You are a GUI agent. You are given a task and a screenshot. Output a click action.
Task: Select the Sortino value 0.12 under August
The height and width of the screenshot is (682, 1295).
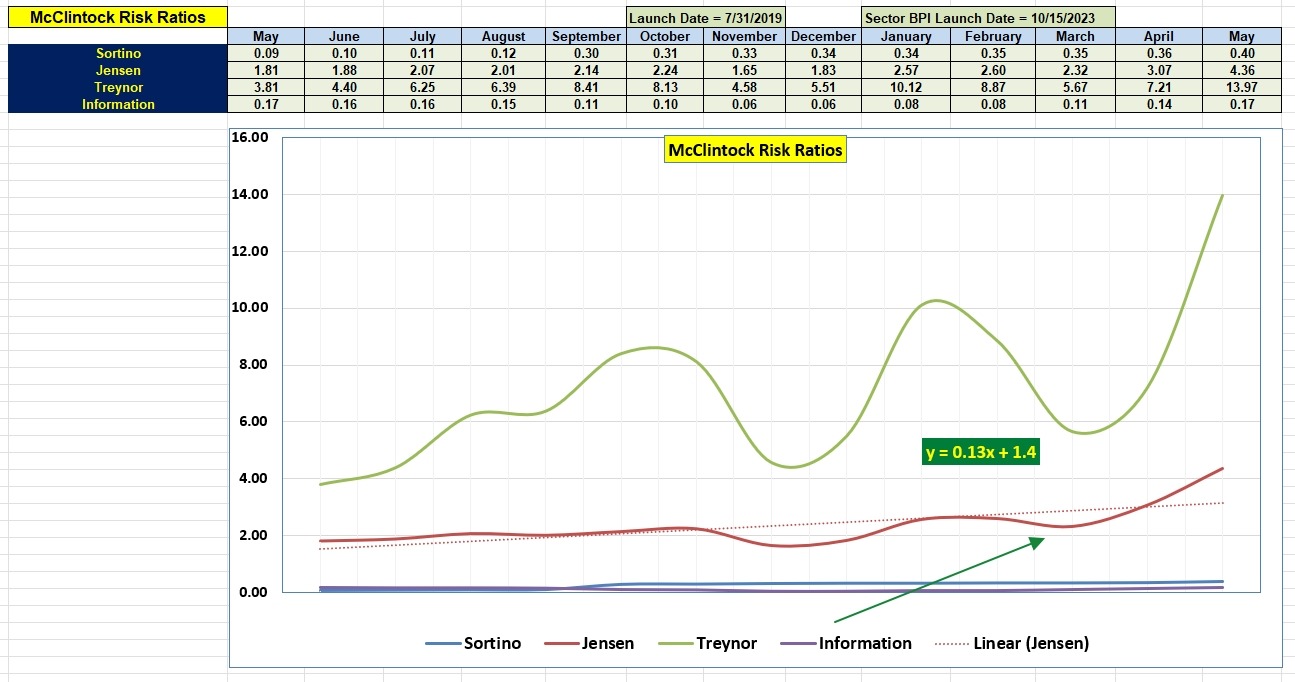point(504,53)
